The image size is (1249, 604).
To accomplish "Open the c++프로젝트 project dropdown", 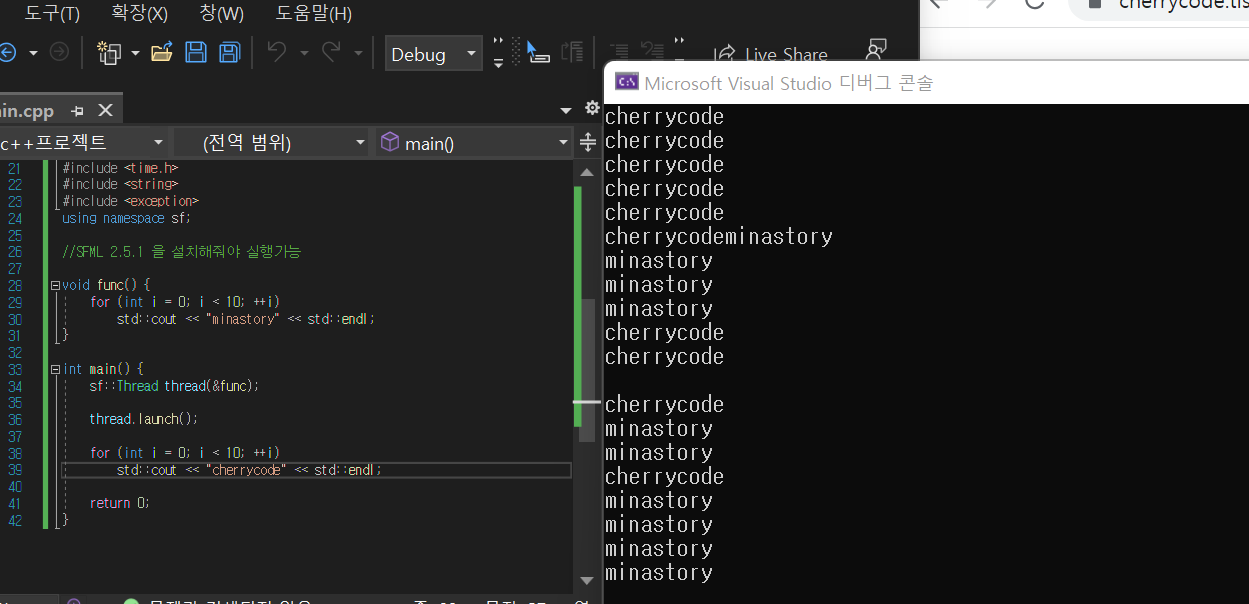I will (x=84, y=143).
